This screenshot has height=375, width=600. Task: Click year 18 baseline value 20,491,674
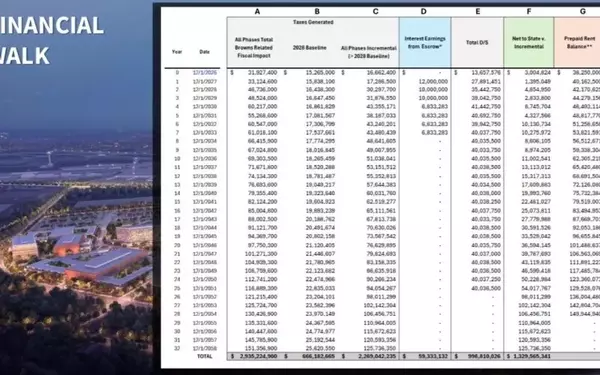(x=320, y=228)
